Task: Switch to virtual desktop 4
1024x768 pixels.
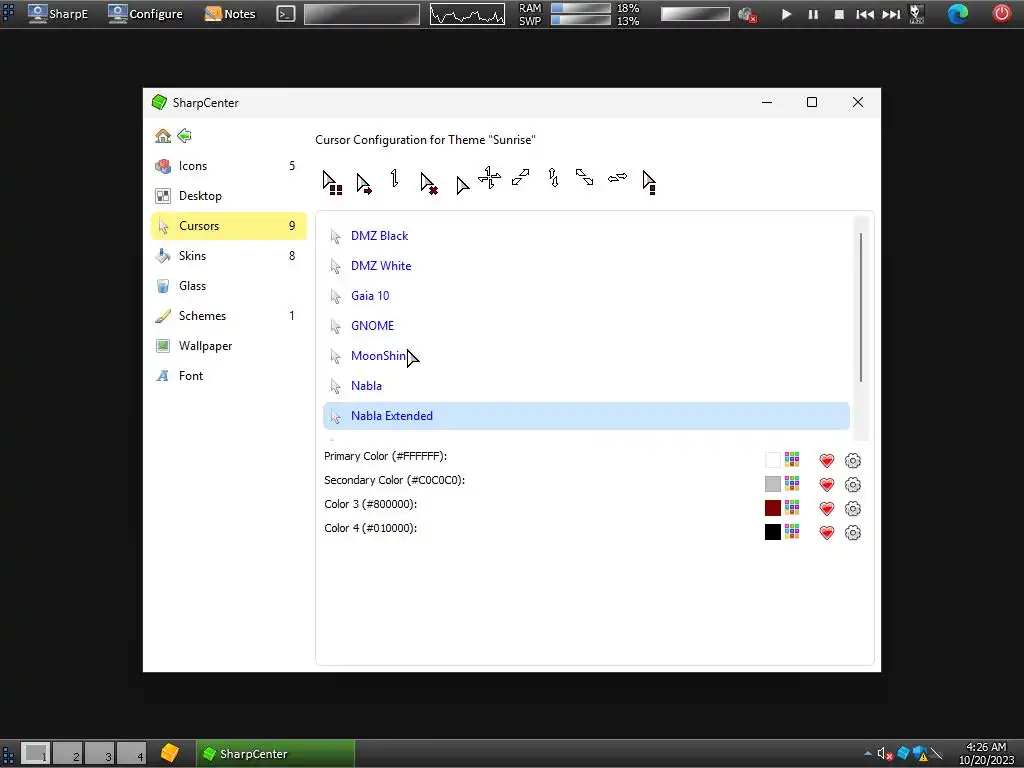Action: 132,754
